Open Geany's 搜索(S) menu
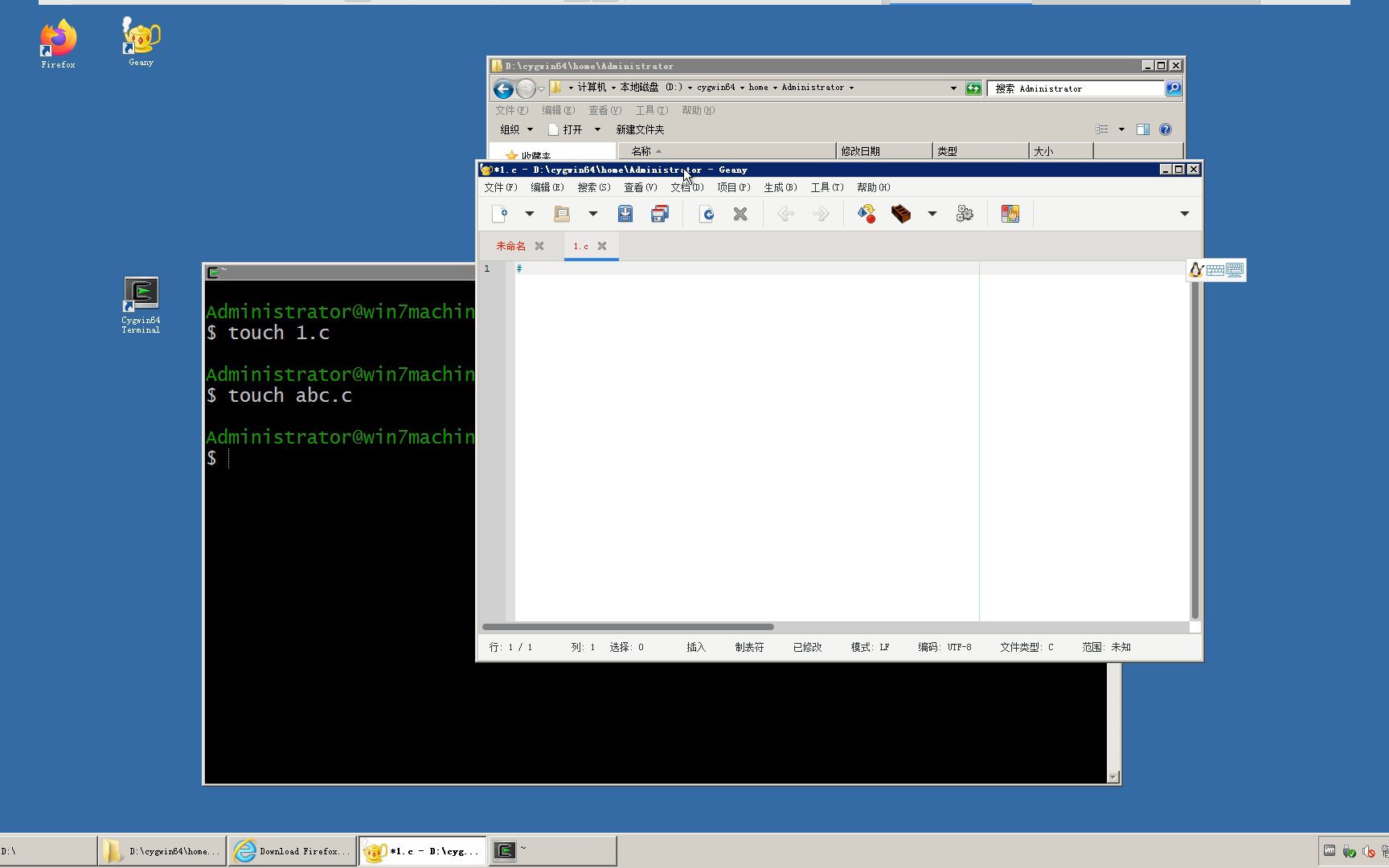1389x868 pixels. click(594, 187)
